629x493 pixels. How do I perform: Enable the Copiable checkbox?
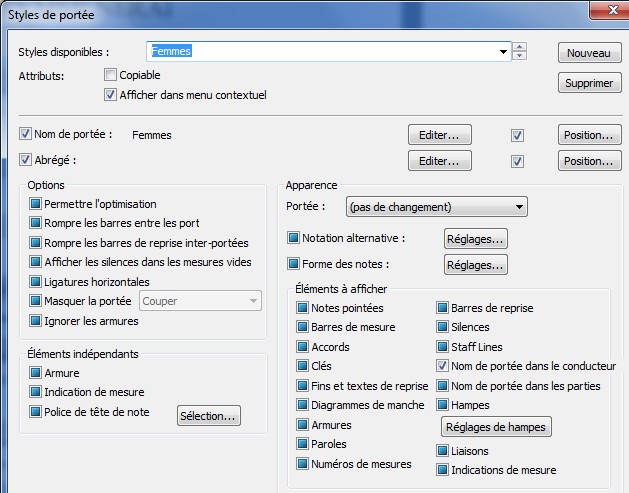pos(111,75)
